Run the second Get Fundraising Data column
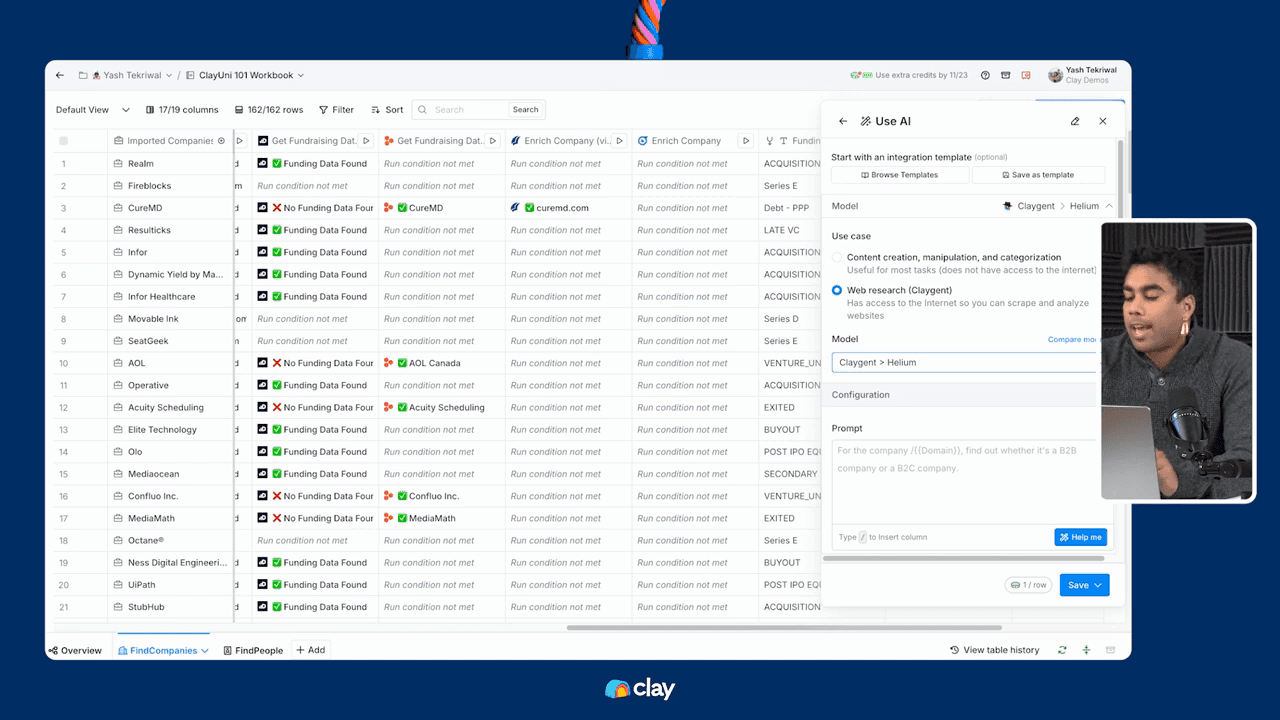Image resolution: width=1280 pixels, height=720 pixels. click(x=493, y=141)
